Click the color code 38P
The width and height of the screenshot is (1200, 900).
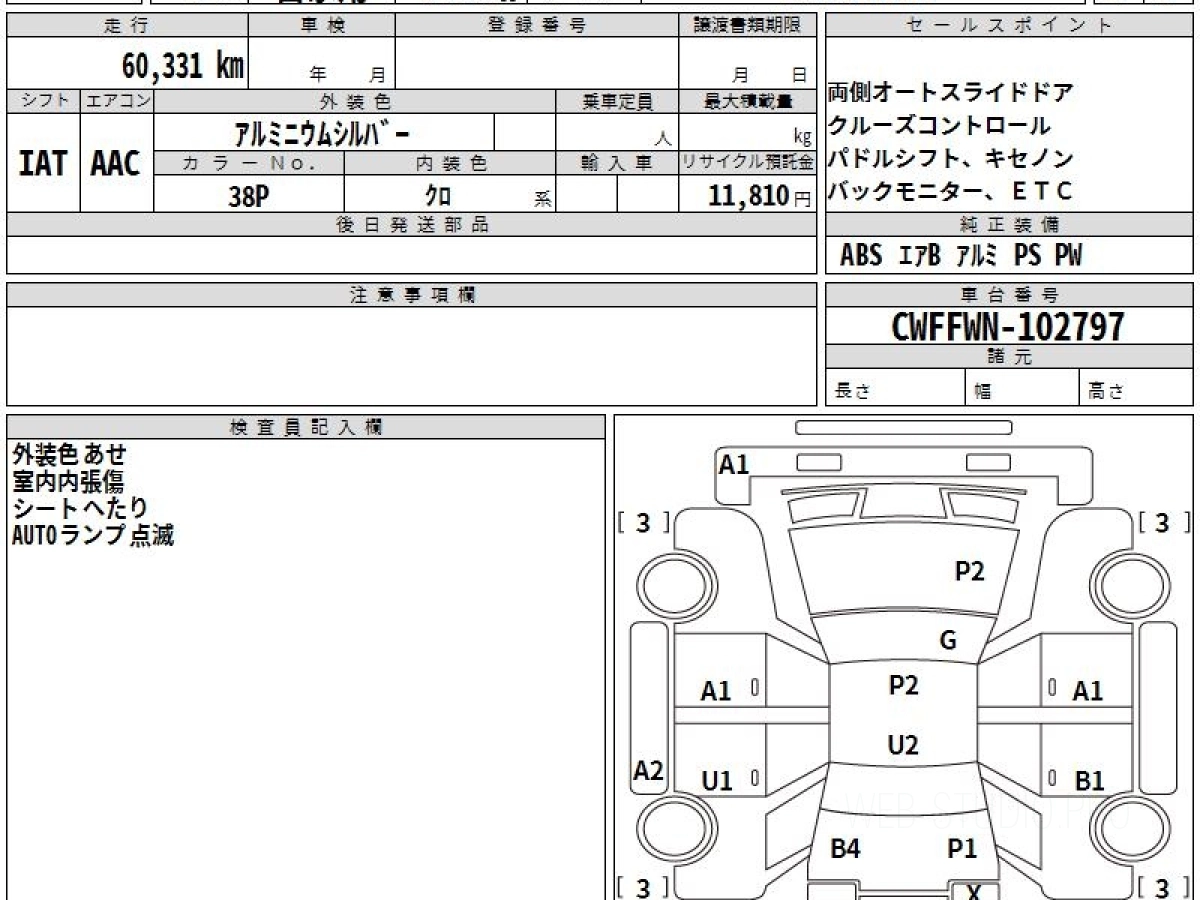(248, 196)
